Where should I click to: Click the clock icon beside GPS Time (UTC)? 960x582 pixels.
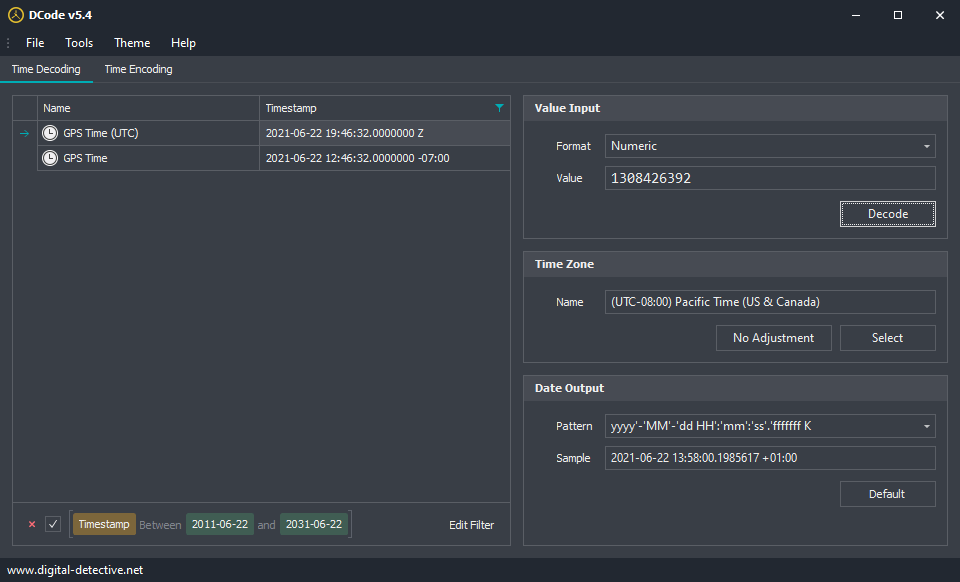tap(50, 133)
